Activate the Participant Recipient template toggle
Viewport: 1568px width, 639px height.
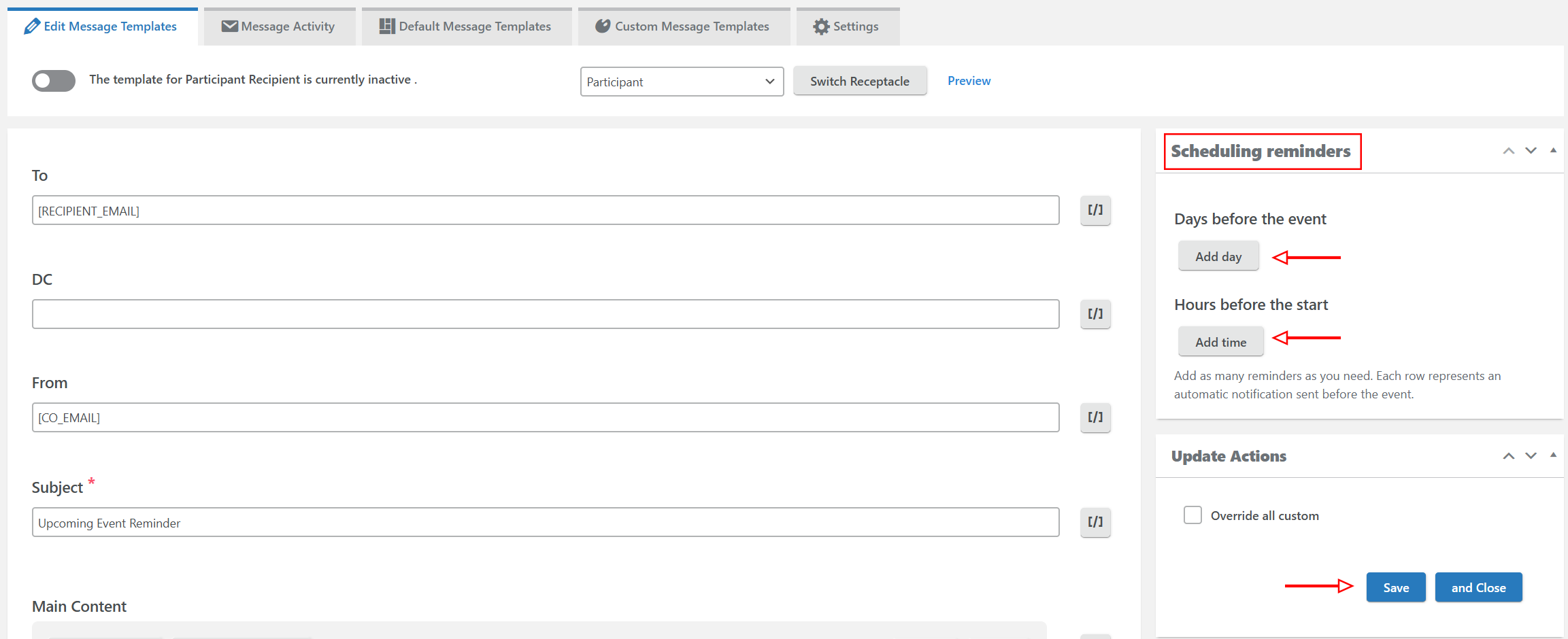click(53, 80)
